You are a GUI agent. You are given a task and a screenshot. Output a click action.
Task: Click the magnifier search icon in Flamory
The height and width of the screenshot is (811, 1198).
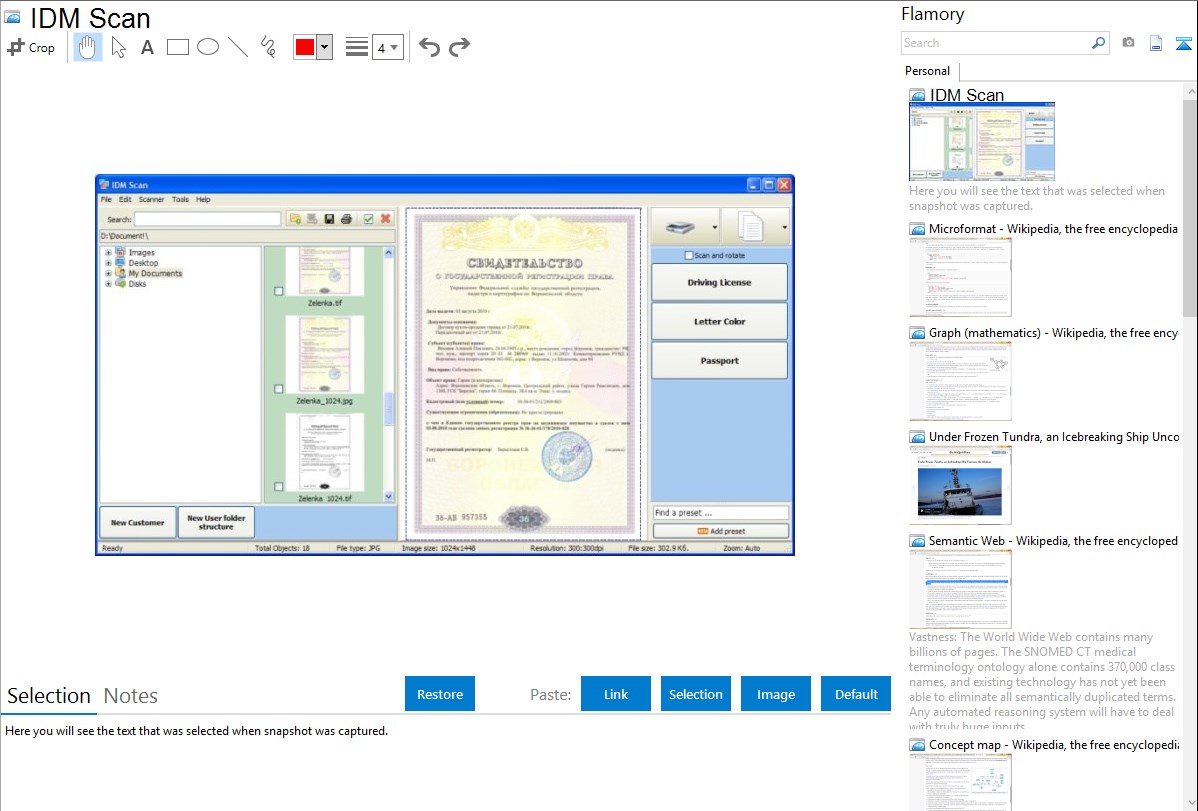click(x=1098, y=43)
